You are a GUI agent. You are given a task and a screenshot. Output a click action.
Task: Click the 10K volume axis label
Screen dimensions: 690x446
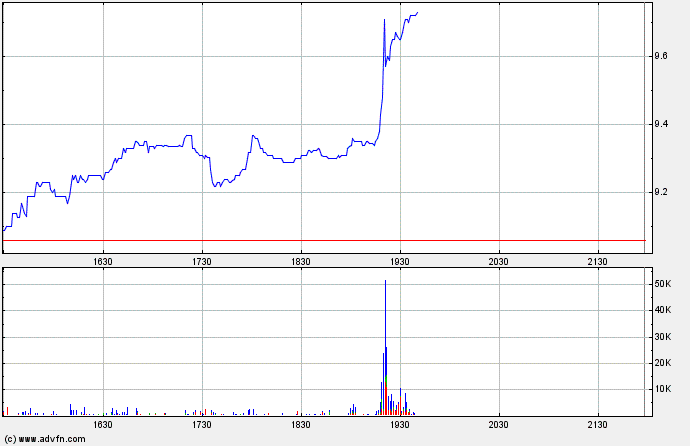(663, 389)
